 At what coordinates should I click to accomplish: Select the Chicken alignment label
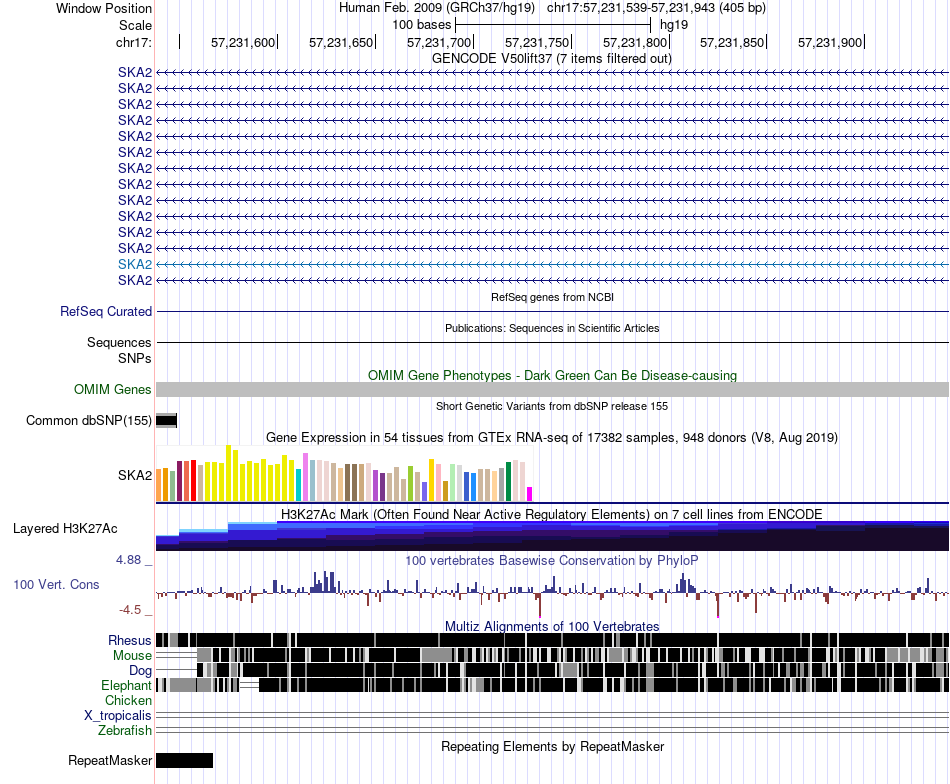(x=128, y=700)
